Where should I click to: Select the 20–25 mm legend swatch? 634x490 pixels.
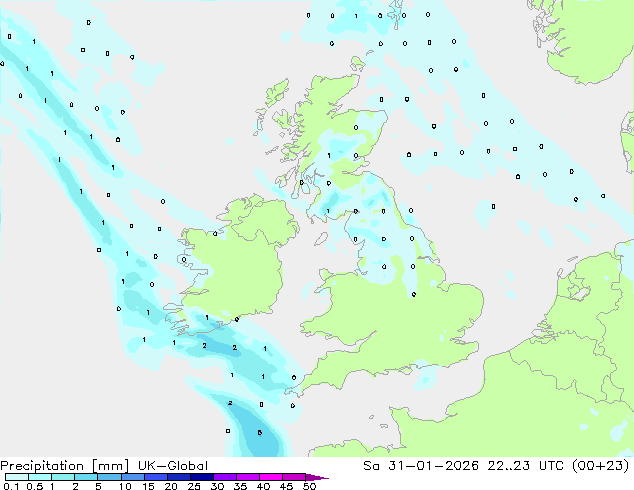click(x=178, y=477)
